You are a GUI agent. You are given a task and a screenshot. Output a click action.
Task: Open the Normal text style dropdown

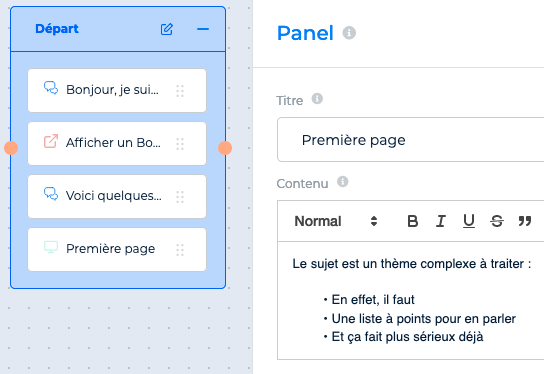336,221
